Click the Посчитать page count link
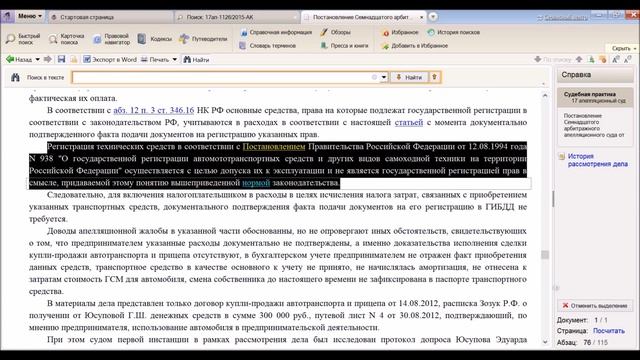640x360 pixels. click(x=609, y=331)
